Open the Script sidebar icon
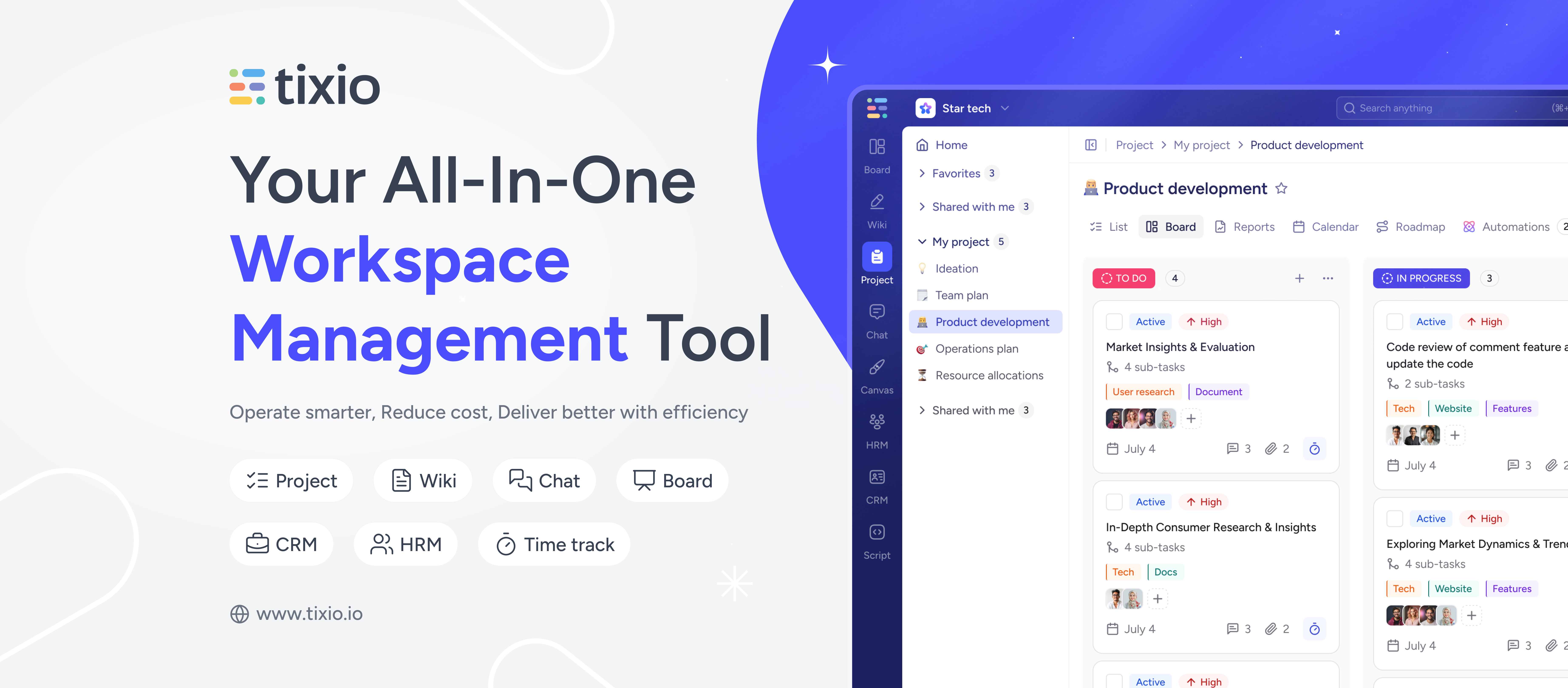Image resolution: width=1568 pixels, height=688 pixels. coord(876,541)
